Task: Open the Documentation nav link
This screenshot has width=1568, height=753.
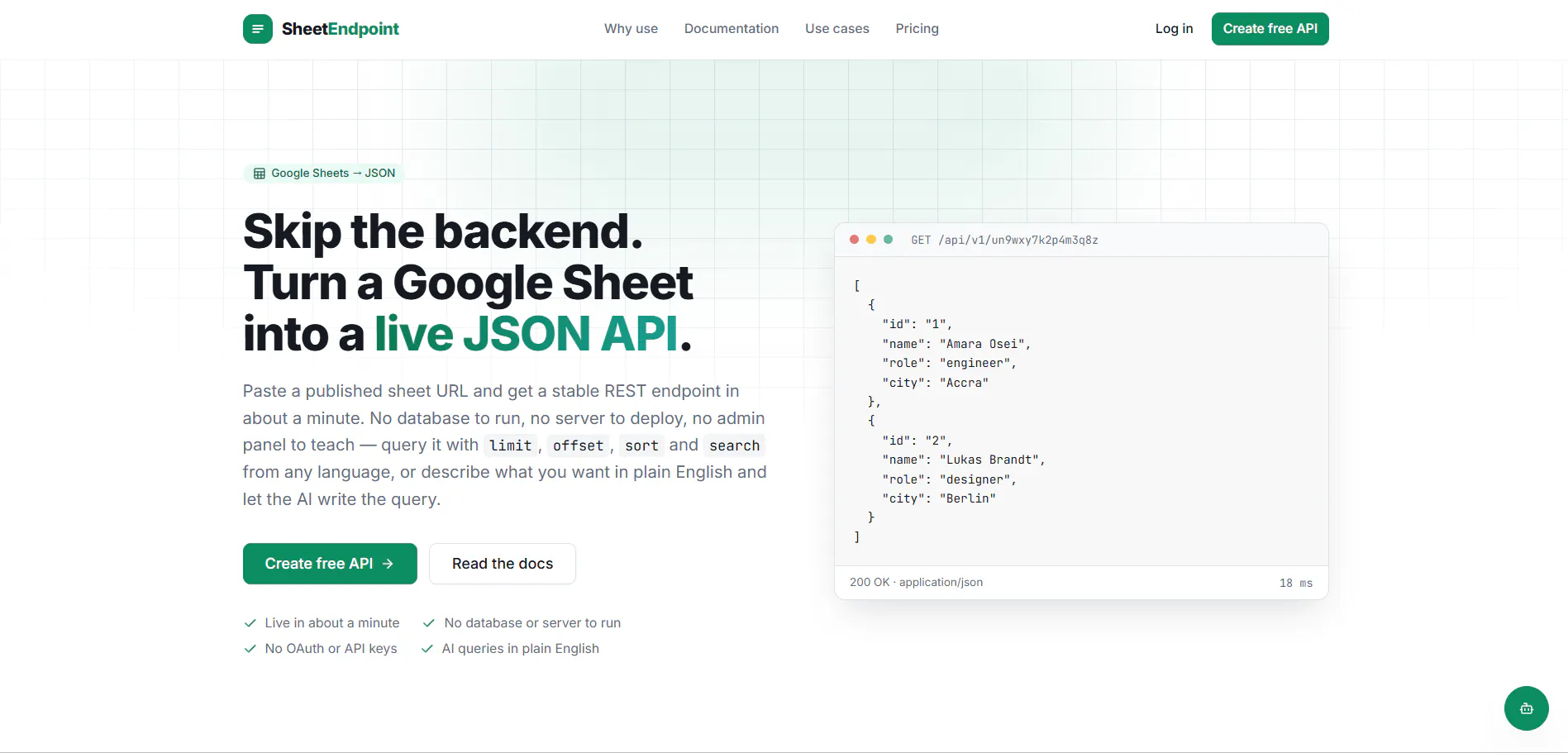Action: click(732, 29)
